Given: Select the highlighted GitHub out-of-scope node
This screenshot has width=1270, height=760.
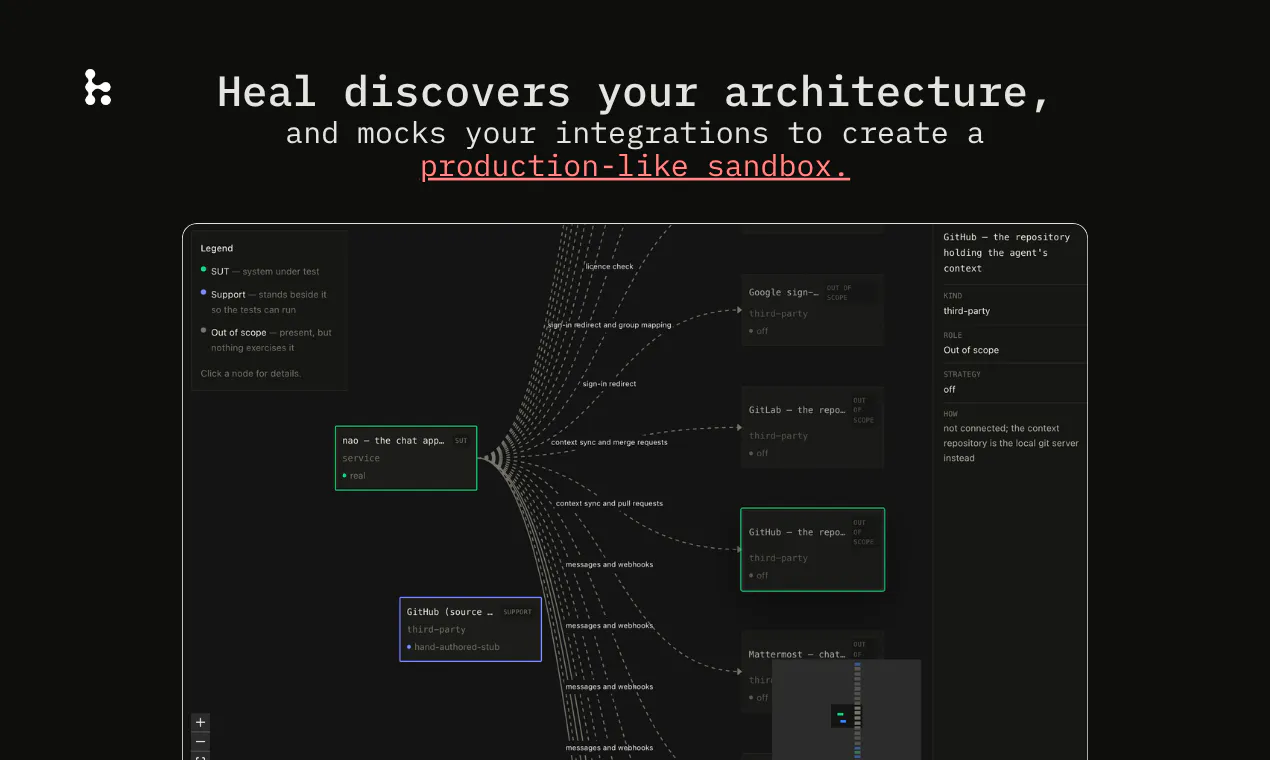Looking at the screenshot, I should [x=812, y=549].
